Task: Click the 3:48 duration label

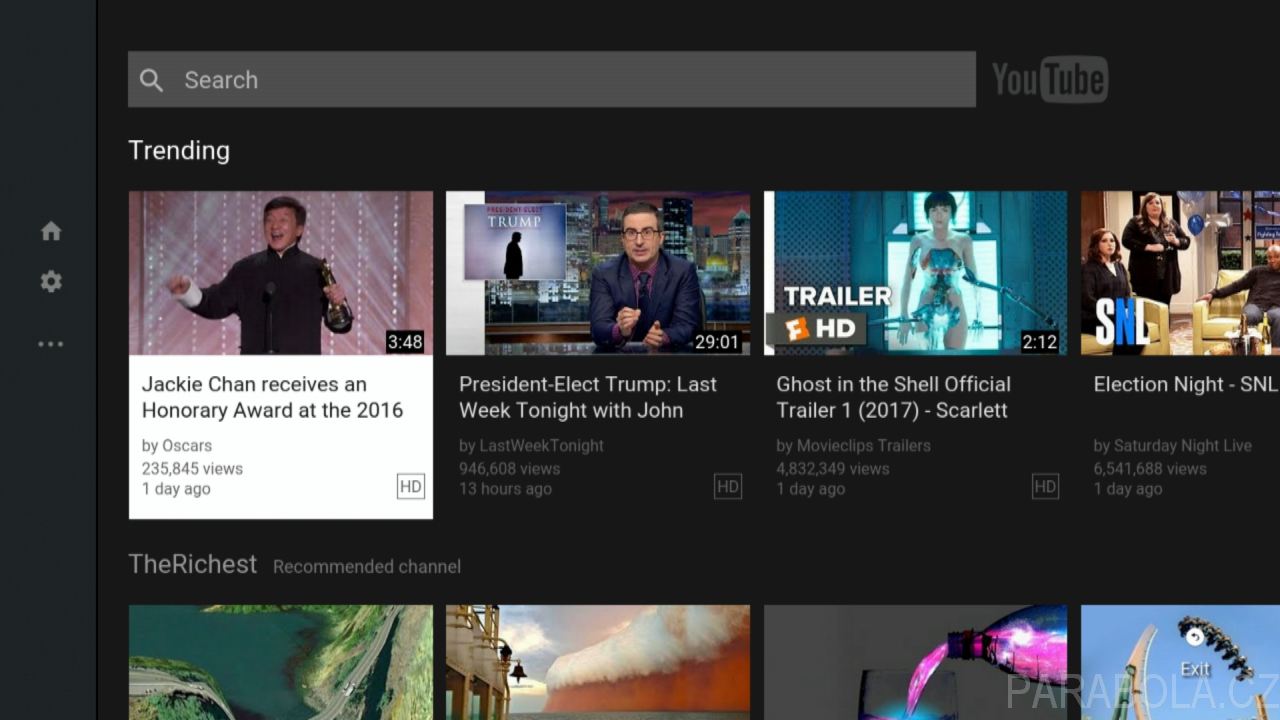Action: (405, 342)
